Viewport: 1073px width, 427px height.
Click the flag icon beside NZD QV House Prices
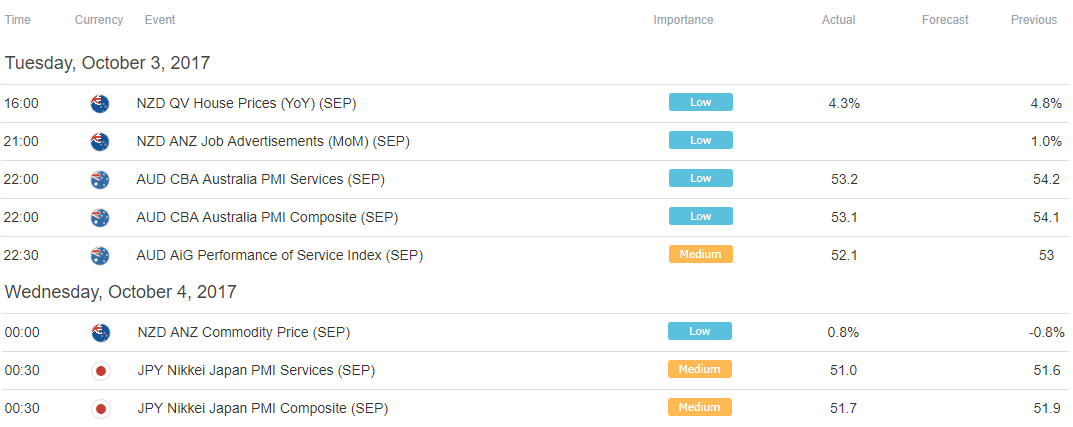coord(100,104)
